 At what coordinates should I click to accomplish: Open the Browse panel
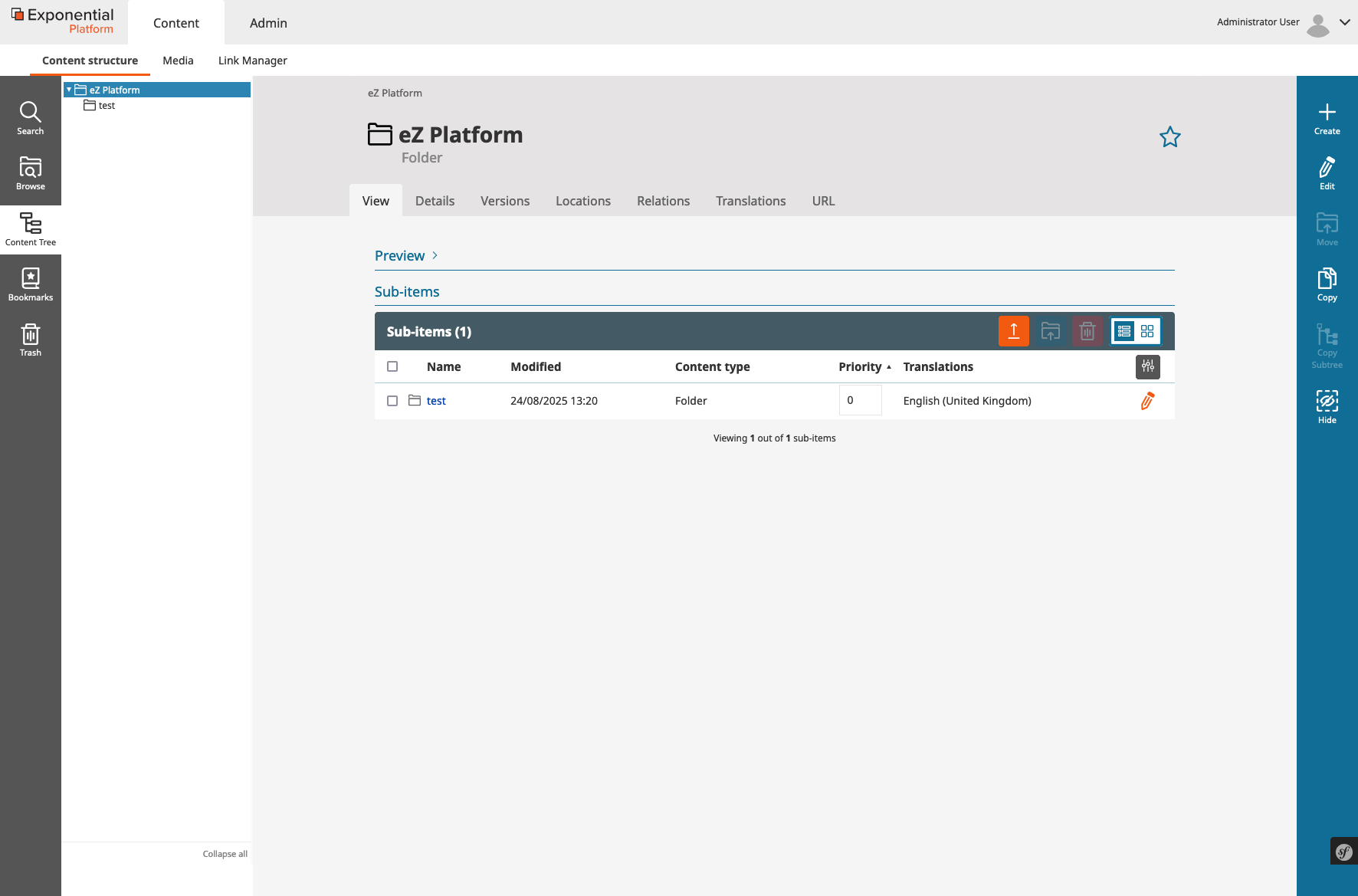pos(31,172)
